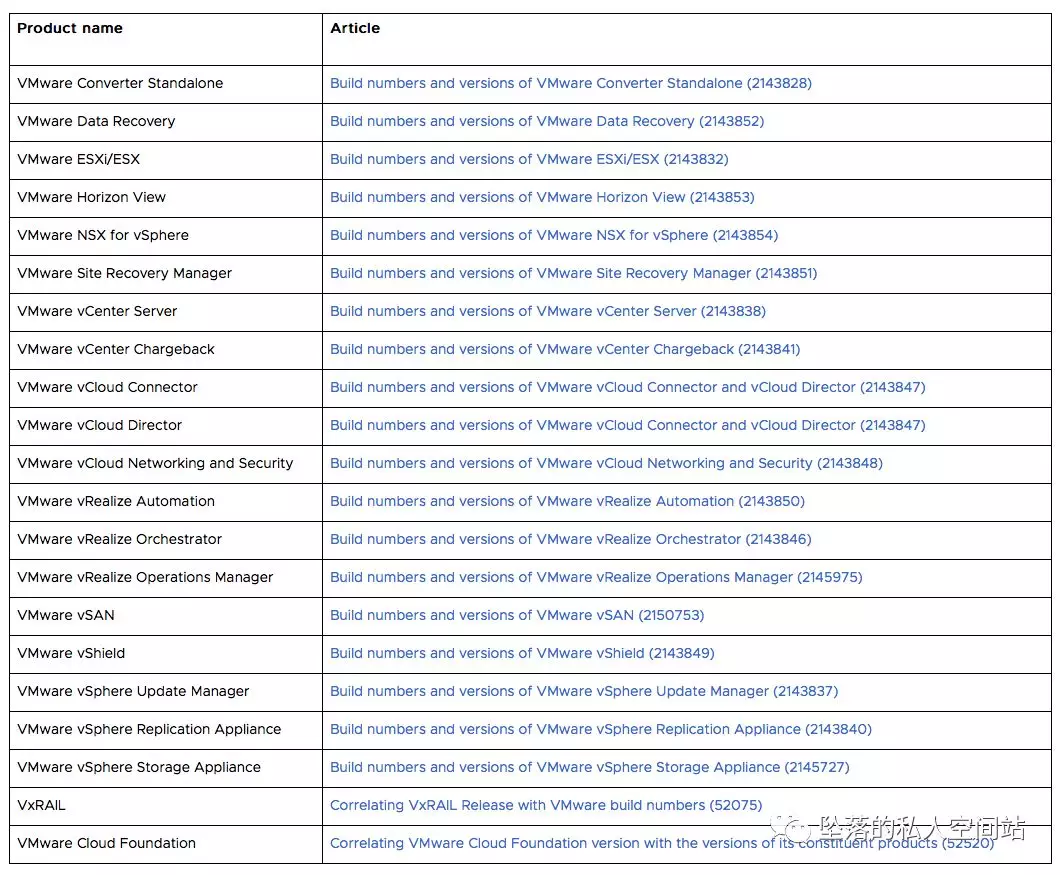Open the vCenter Chargeback build numbers article
The image size is (1060, 875).
click(565, 349)
